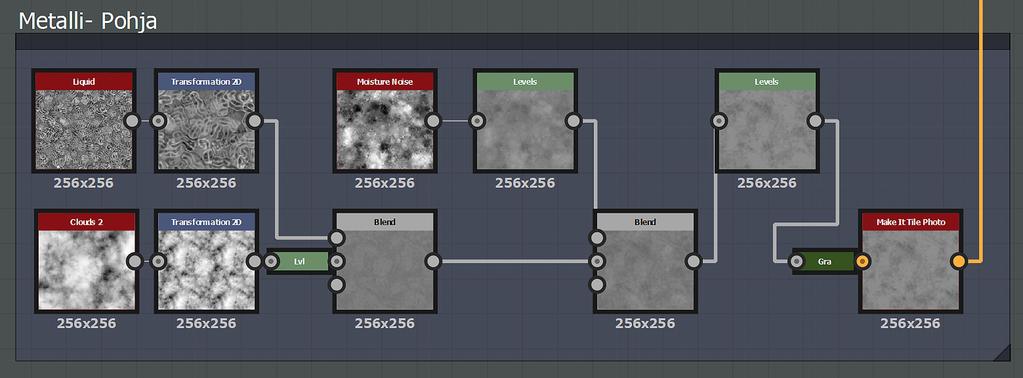Select the small green Lvl node
Image resolution: width=1023 pixels, height=378 pixels.
click(299, 262)
